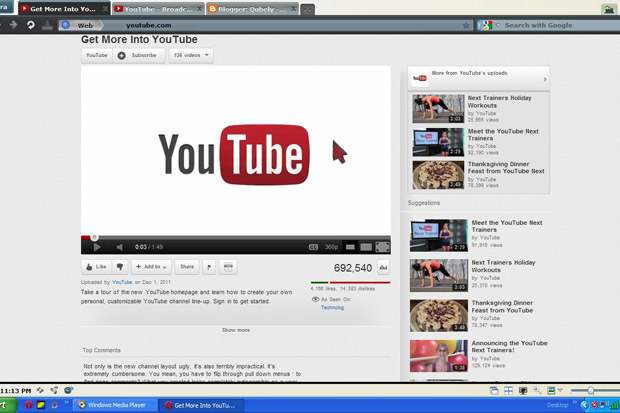
Task: Open the YouTube uploader link
Action: click(x=122, y=282)
